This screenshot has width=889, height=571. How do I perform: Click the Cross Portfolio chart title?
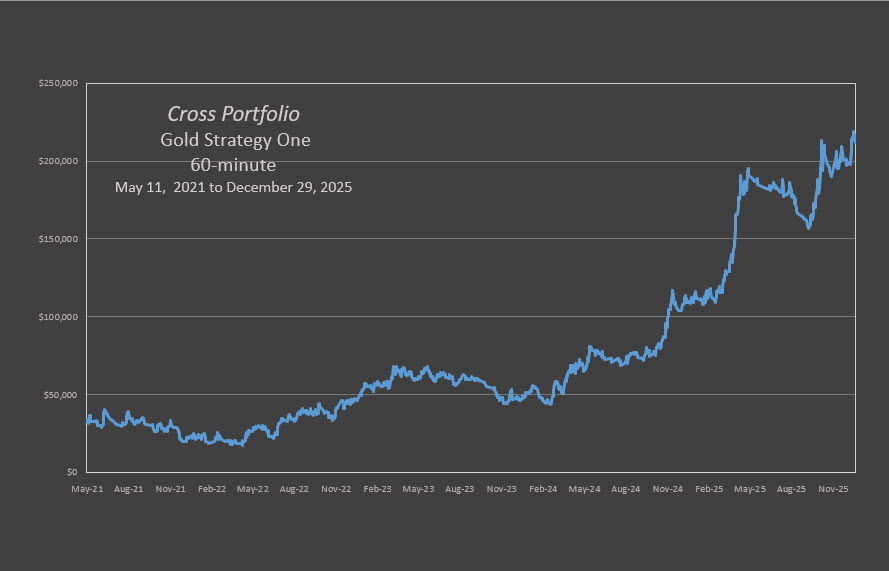pyautogui.click(x=235, y=115)
